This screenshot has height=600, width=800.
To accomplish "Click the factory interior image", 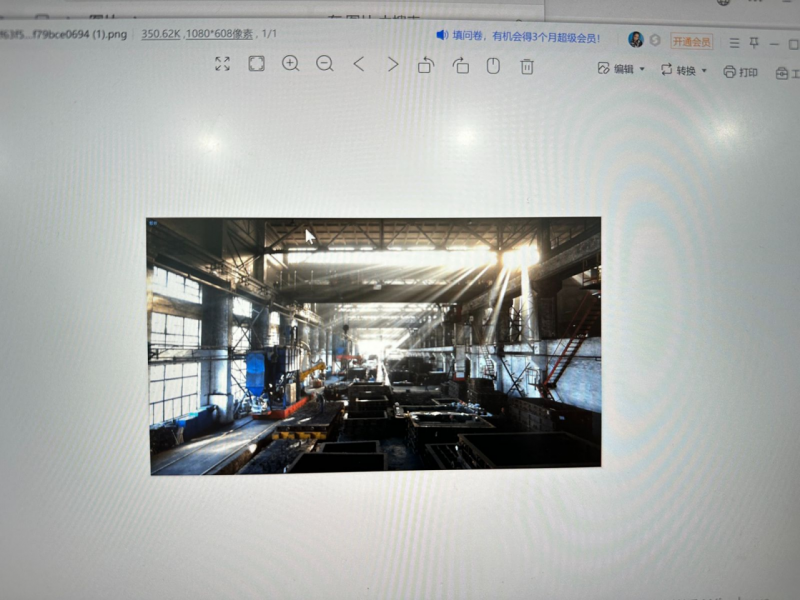I will [374, 345].
